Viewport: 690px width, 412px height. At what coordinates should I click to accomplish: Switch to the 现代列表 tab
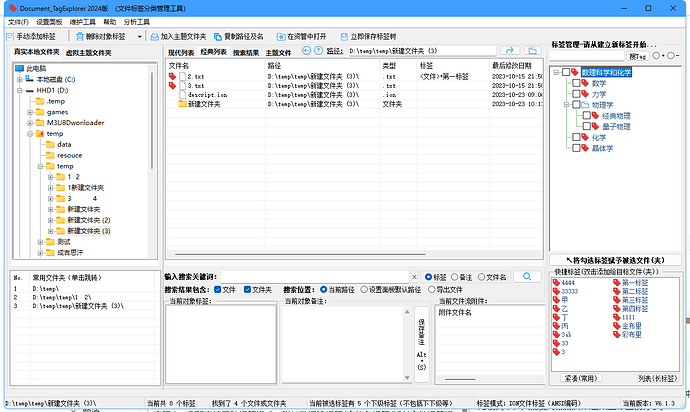[x=181, y=52]
